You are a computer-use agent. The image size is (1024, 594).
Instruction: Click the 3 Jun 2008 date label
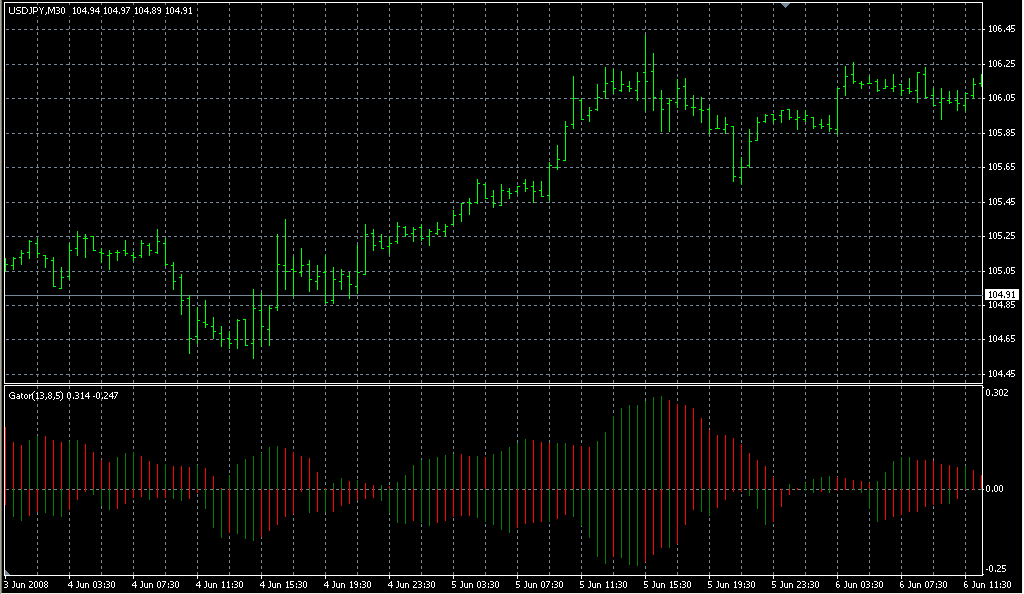click(x=26, y=585)
